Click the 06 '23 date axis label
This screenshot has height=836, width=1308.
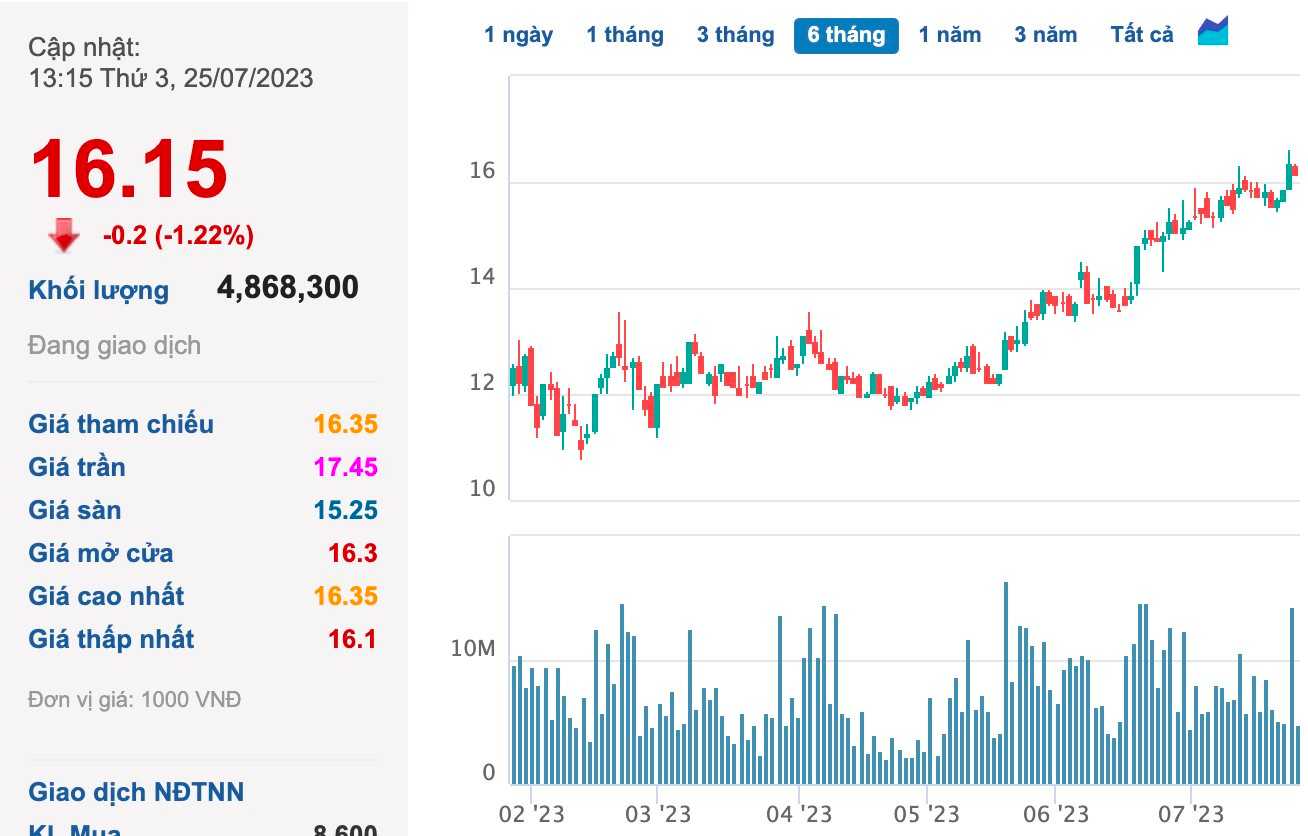pyautogui.click(x=1056, y=814)
